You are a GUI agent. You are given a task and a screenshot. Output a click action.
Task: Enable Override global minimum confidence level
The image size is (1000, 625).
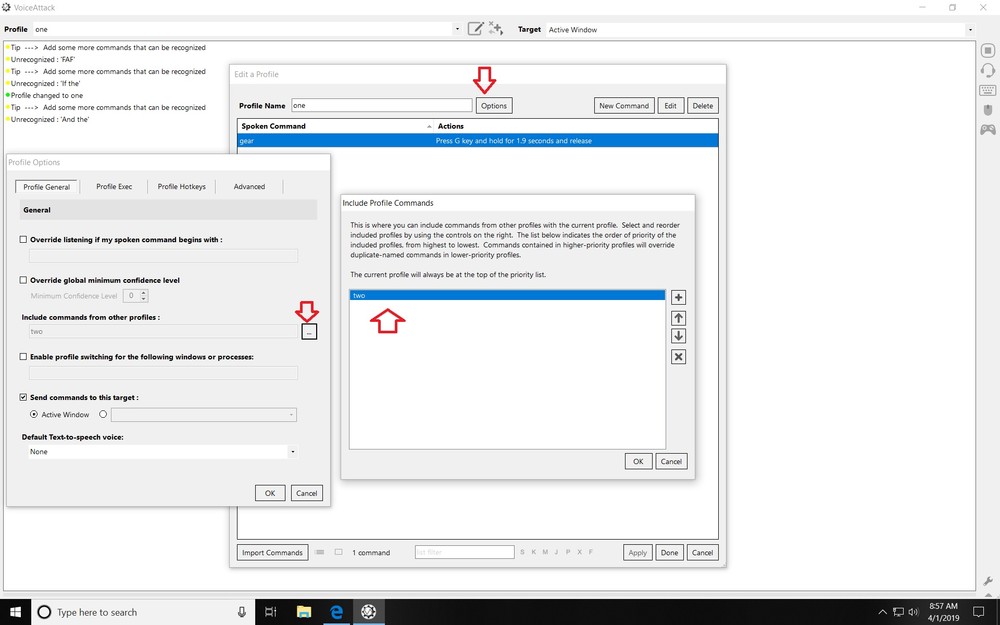(23, 280)
